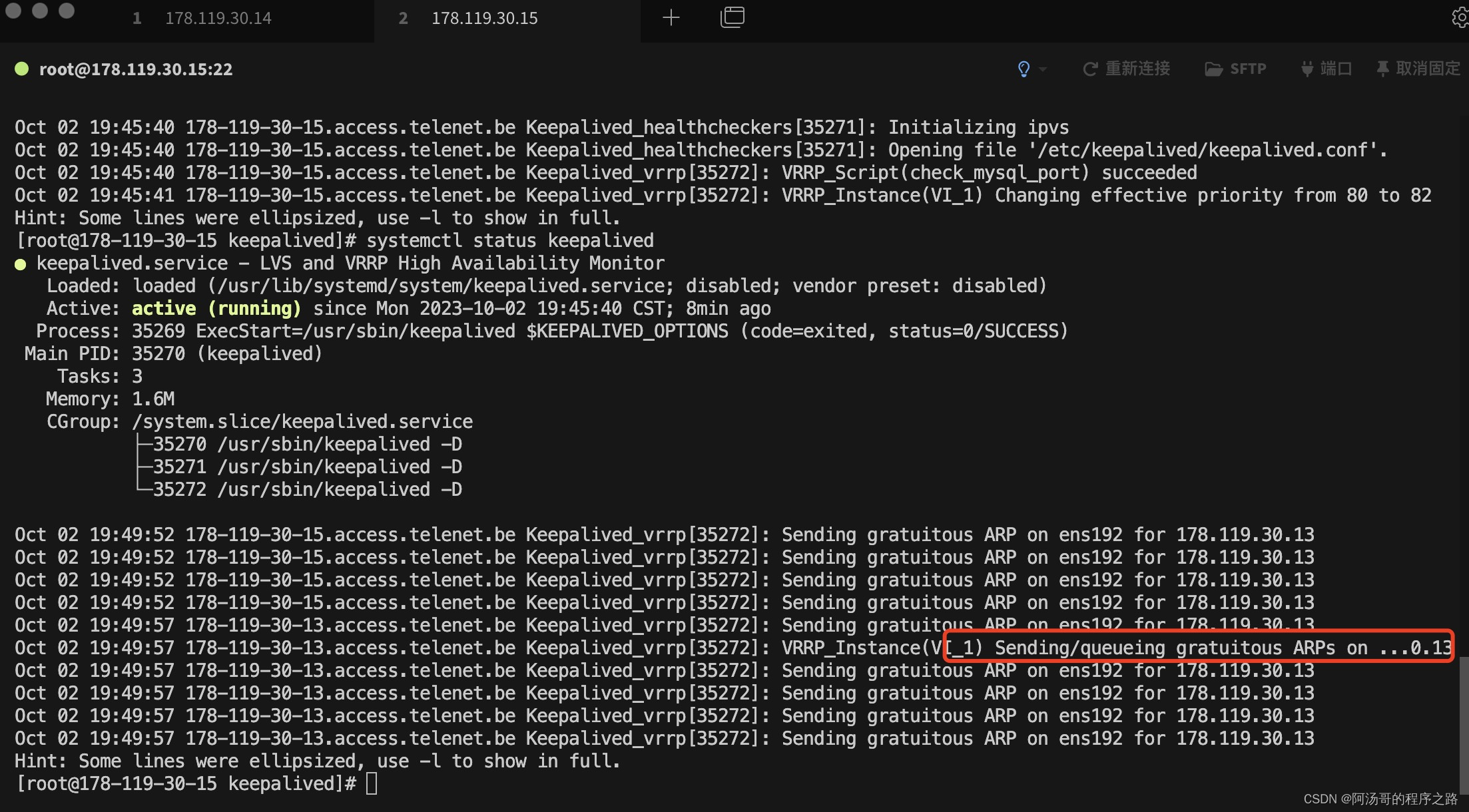Click the lightbulb hints icon
The width and height of the screenshot is (1469, 812).
pyautogui.click(x=1024, y=69)
